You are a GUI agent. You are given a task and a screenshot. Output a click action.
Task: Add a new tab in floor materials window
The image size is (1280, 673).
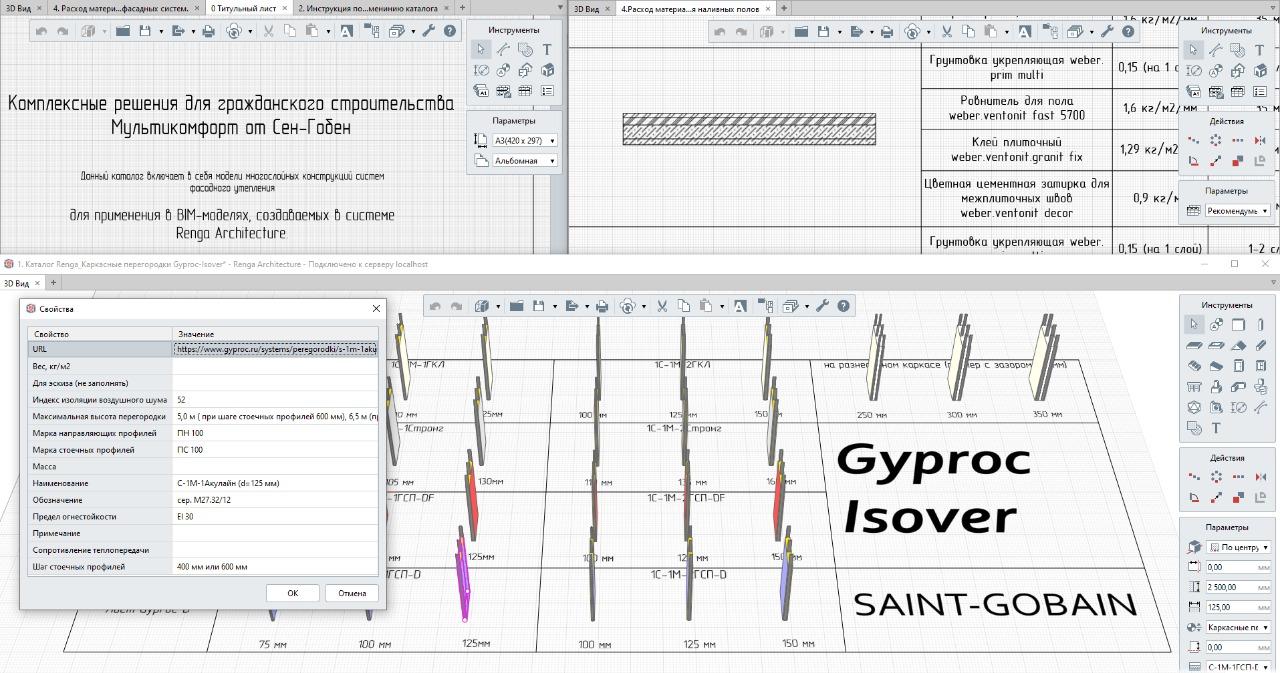click(x=784, y=8)
